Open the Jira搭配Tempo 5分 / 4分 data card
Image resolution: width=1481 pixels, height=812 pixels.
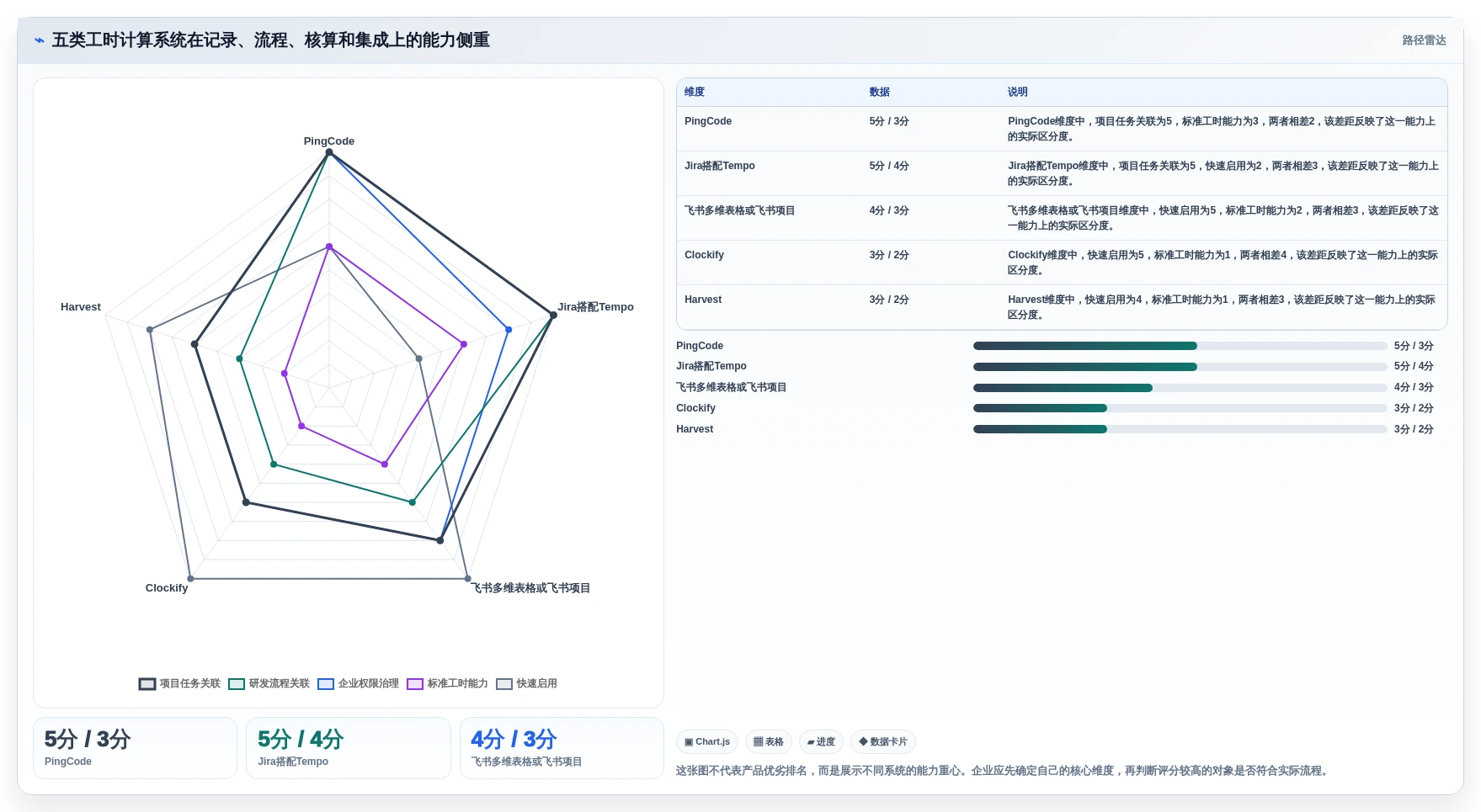(349, 748)
